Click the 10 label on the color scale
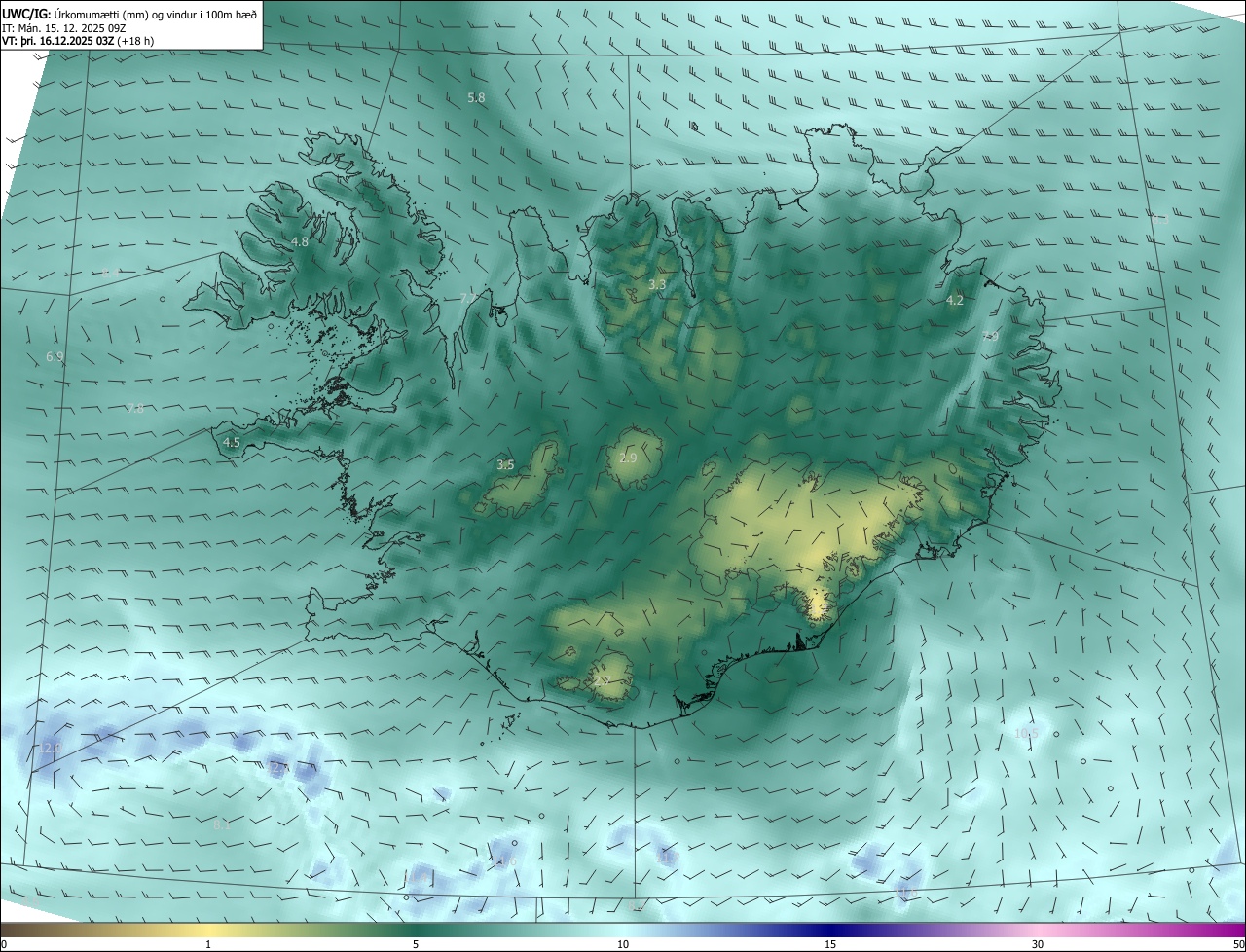The height and width of the screenshot is (952, 1246). point(623,944)
